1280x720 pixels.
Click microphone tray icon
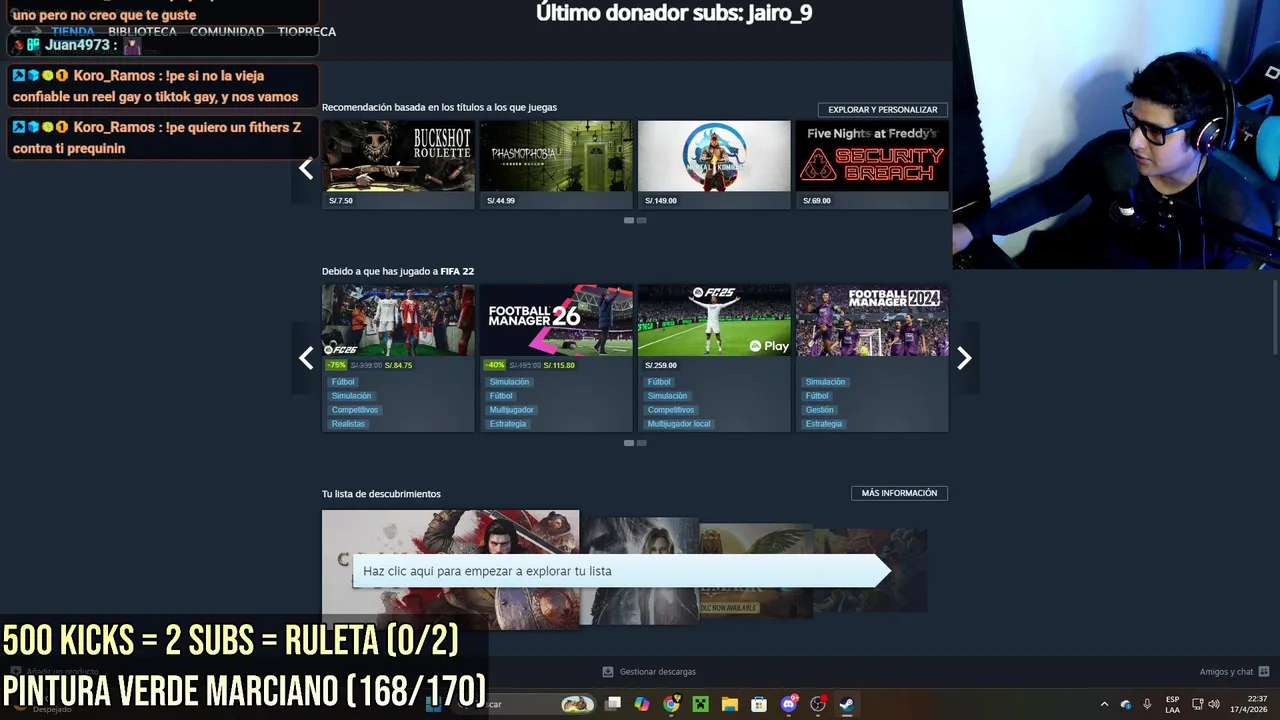[x=1147, y=704]
